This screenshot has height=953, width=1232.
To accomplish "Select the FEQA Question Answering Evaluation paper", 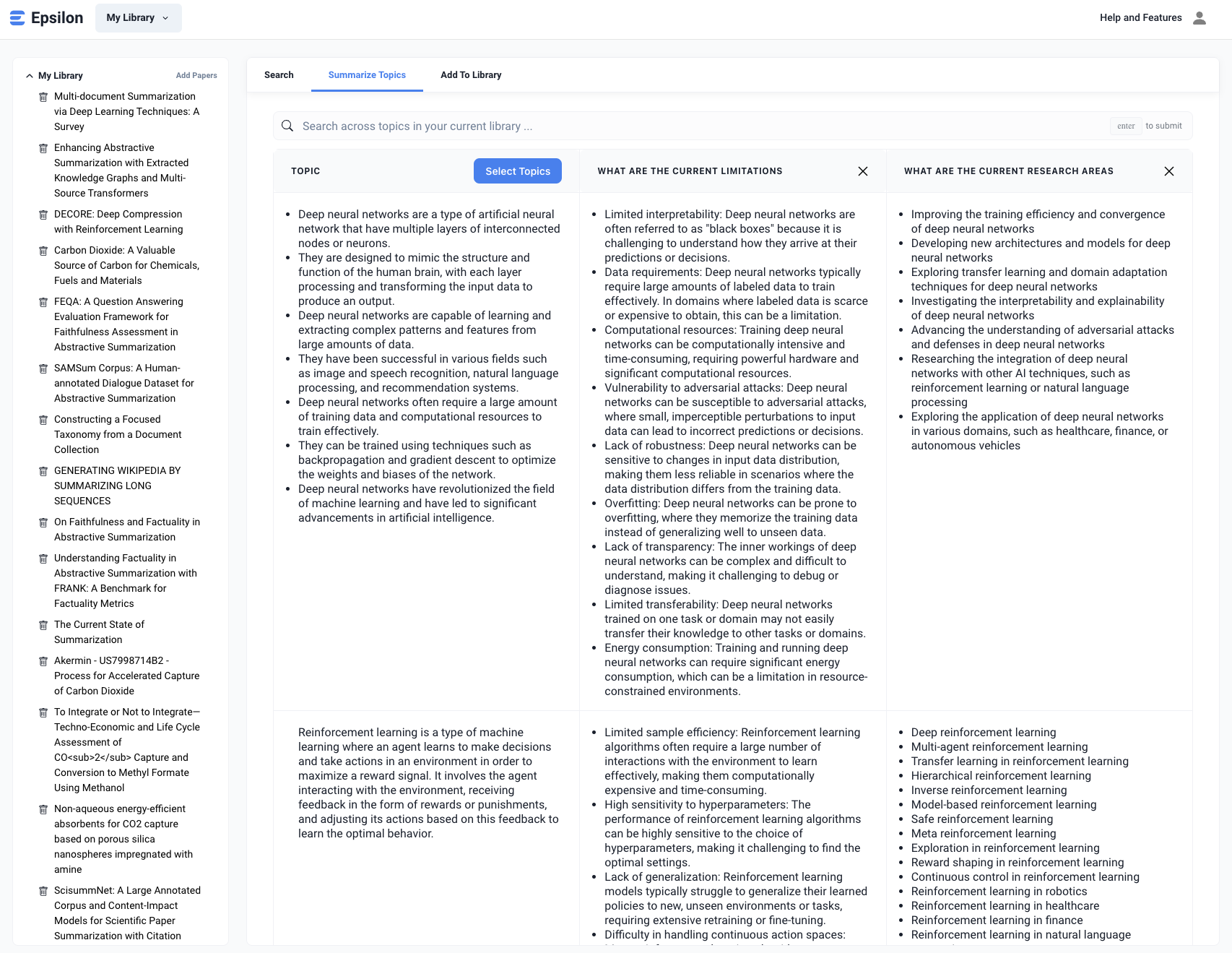I will [x=118, y=324].
